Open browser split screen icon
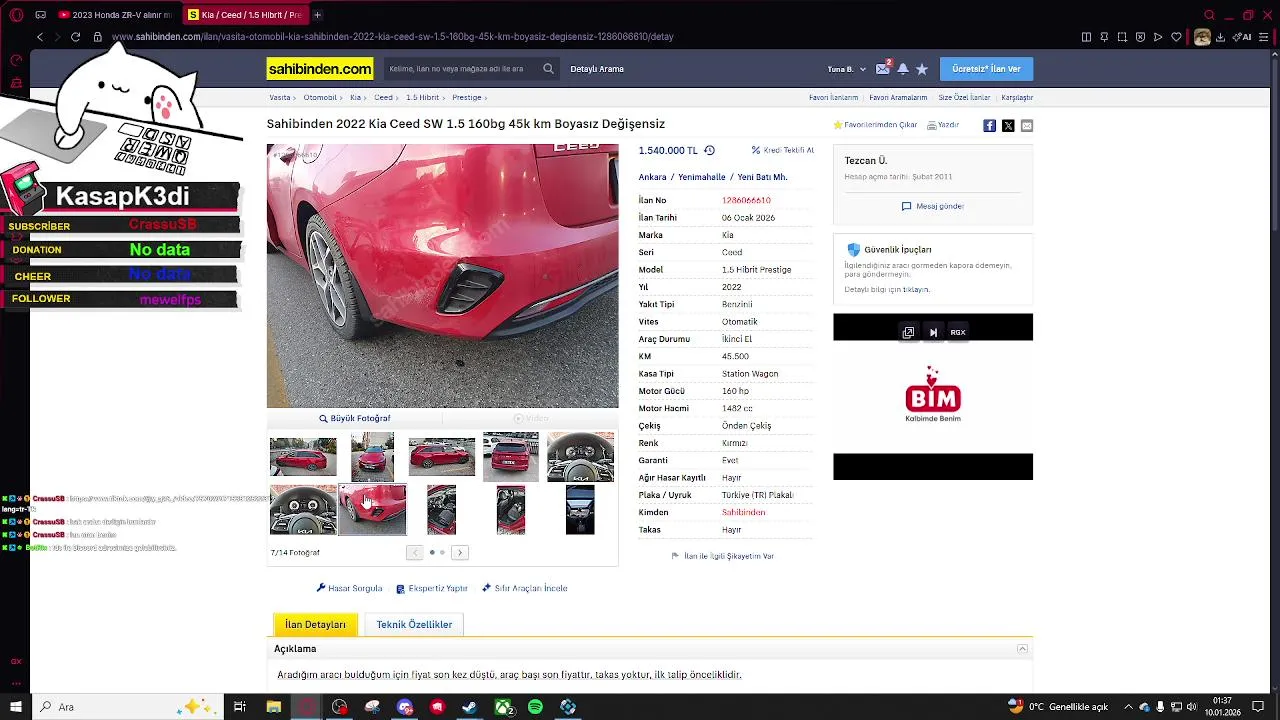The height and width of the screenshot is (720, 1280). pos(1086,37)
